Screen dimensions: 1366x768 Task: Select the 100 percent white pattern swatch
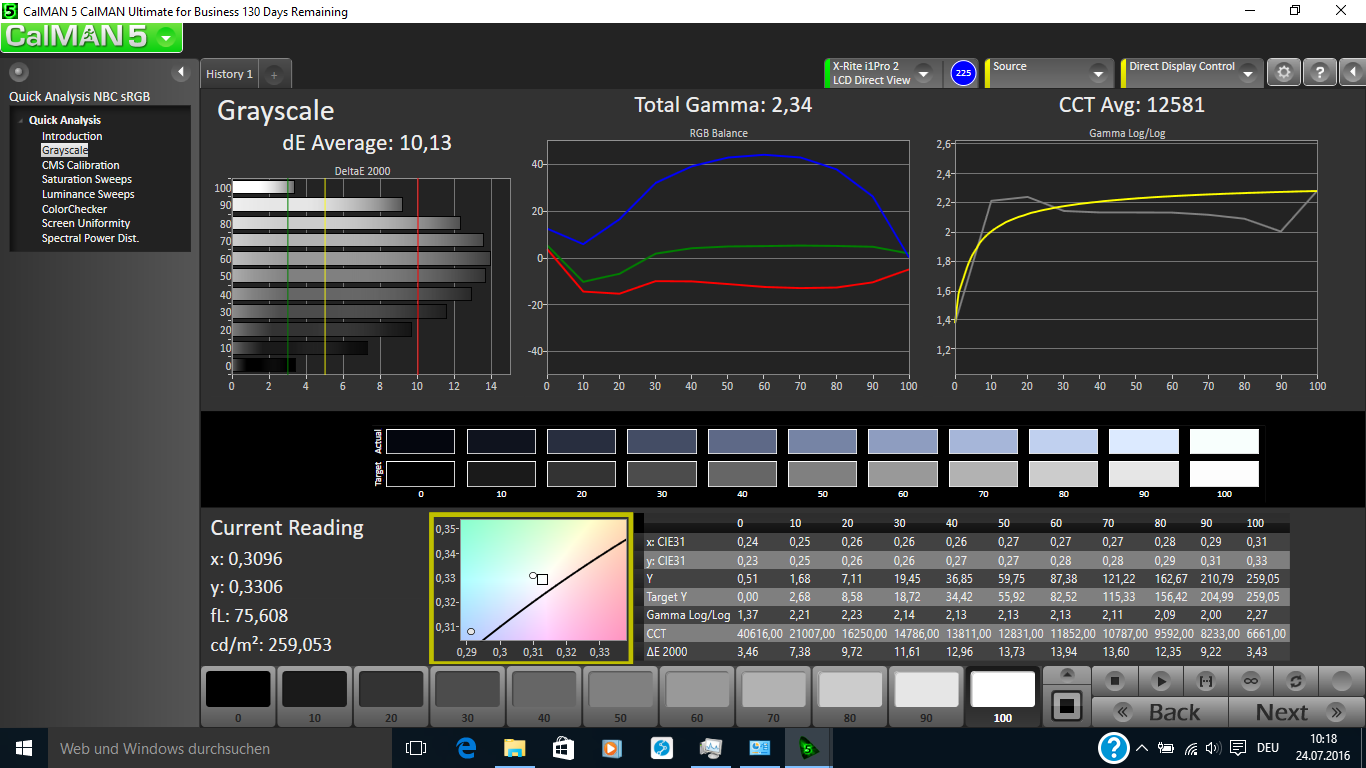point(1002,696)
